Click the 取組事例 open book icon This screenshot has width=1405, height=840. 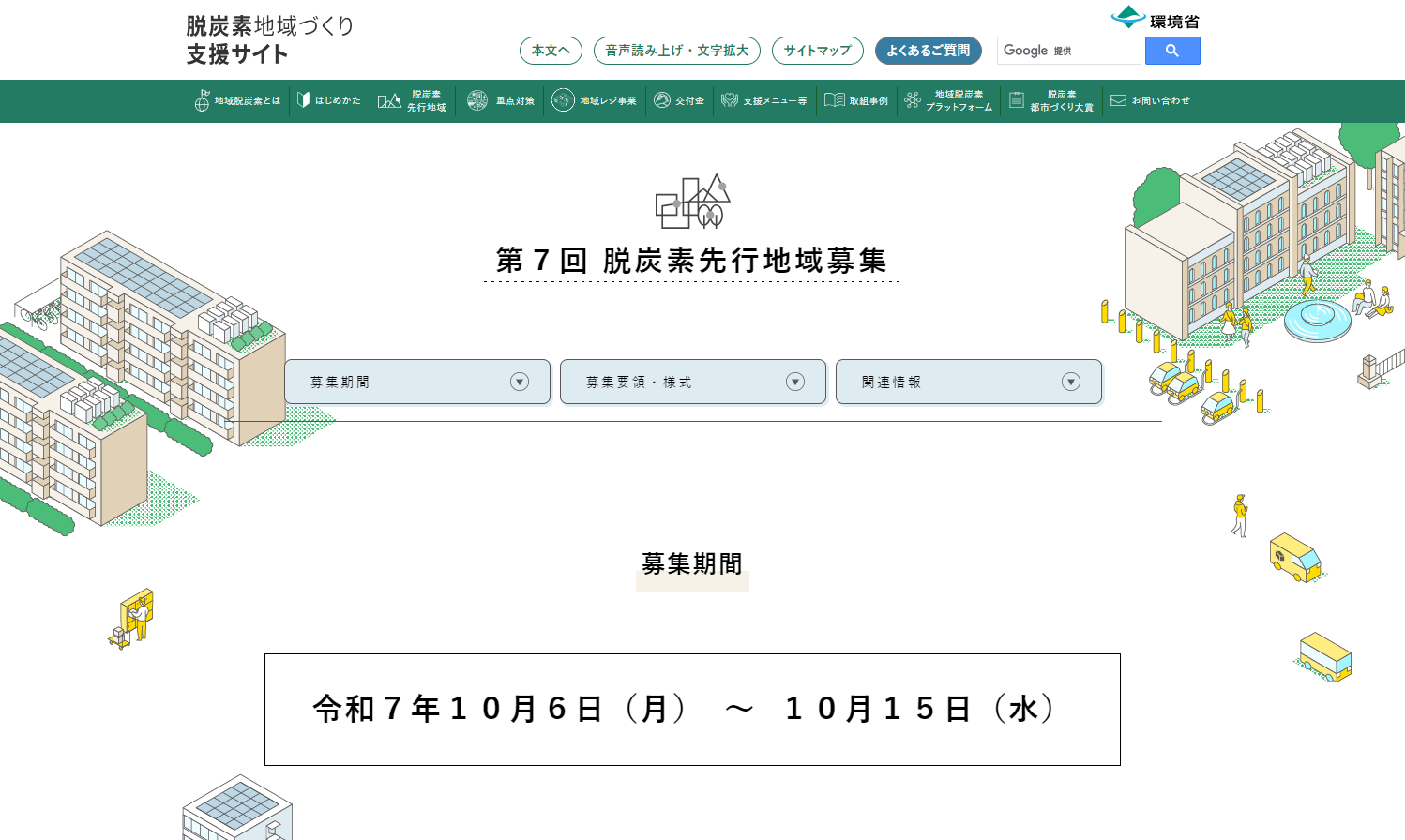click(x=835, y=100)
